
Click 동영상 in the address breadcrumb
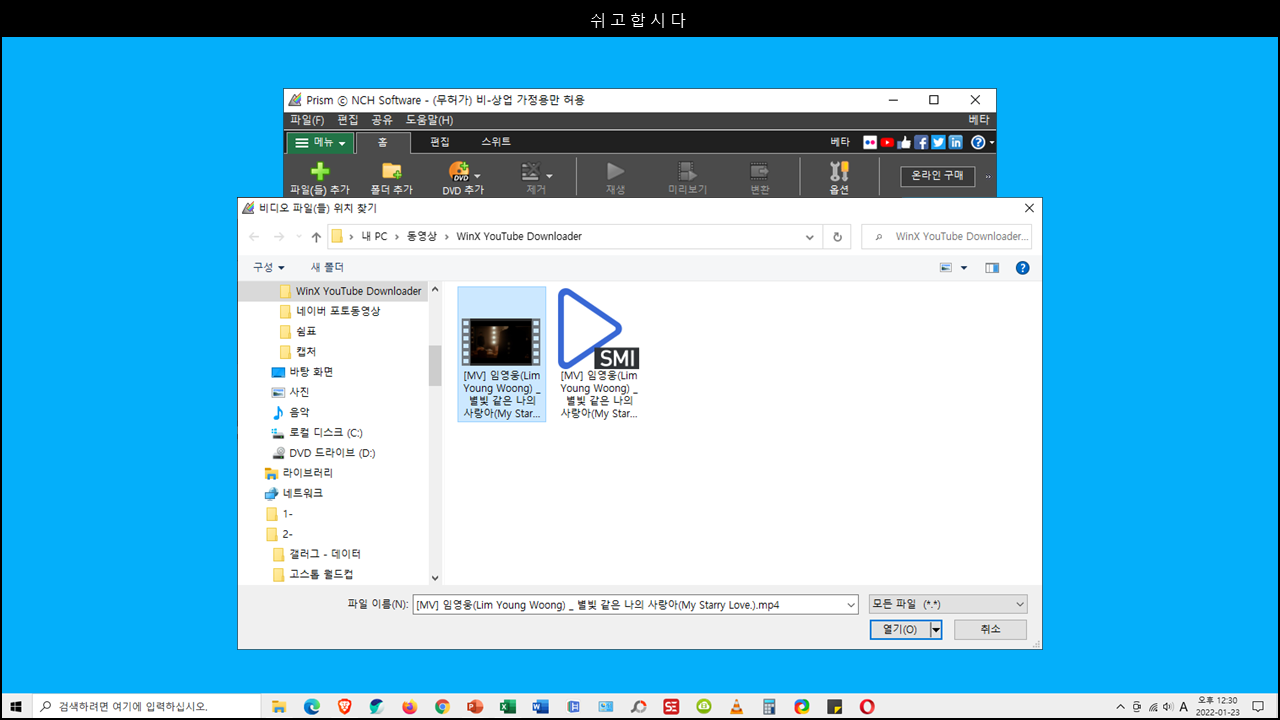421,237
